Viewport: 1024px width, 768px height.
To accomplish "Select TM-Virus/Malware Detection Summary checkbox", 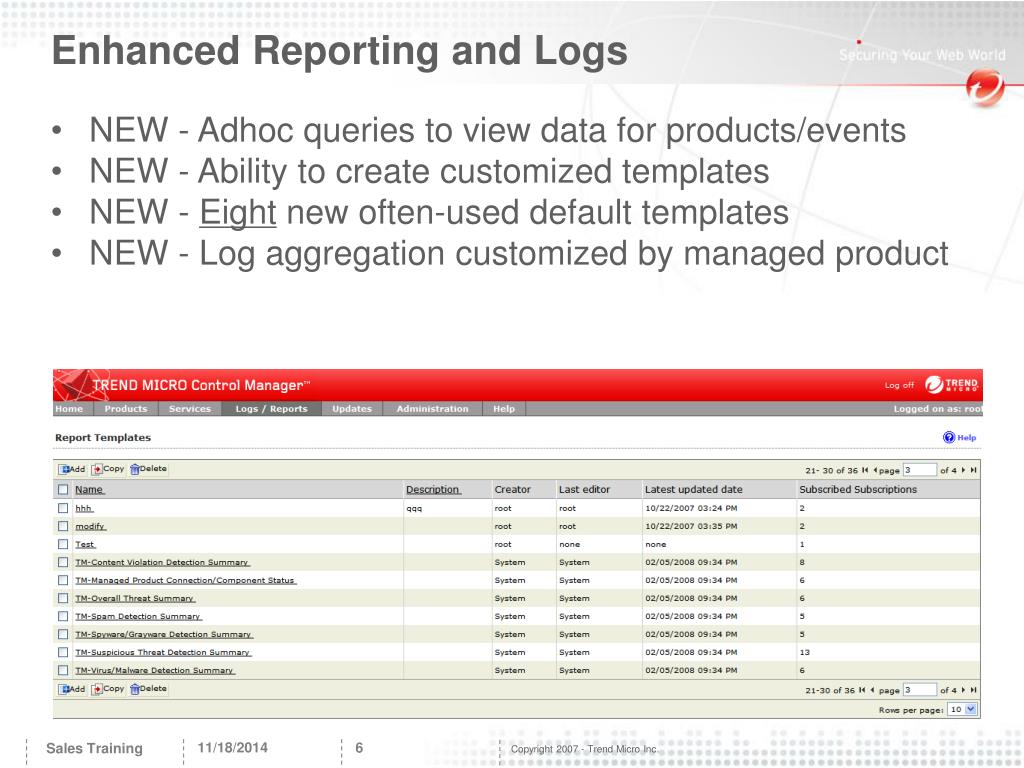I will coord(63,670).
